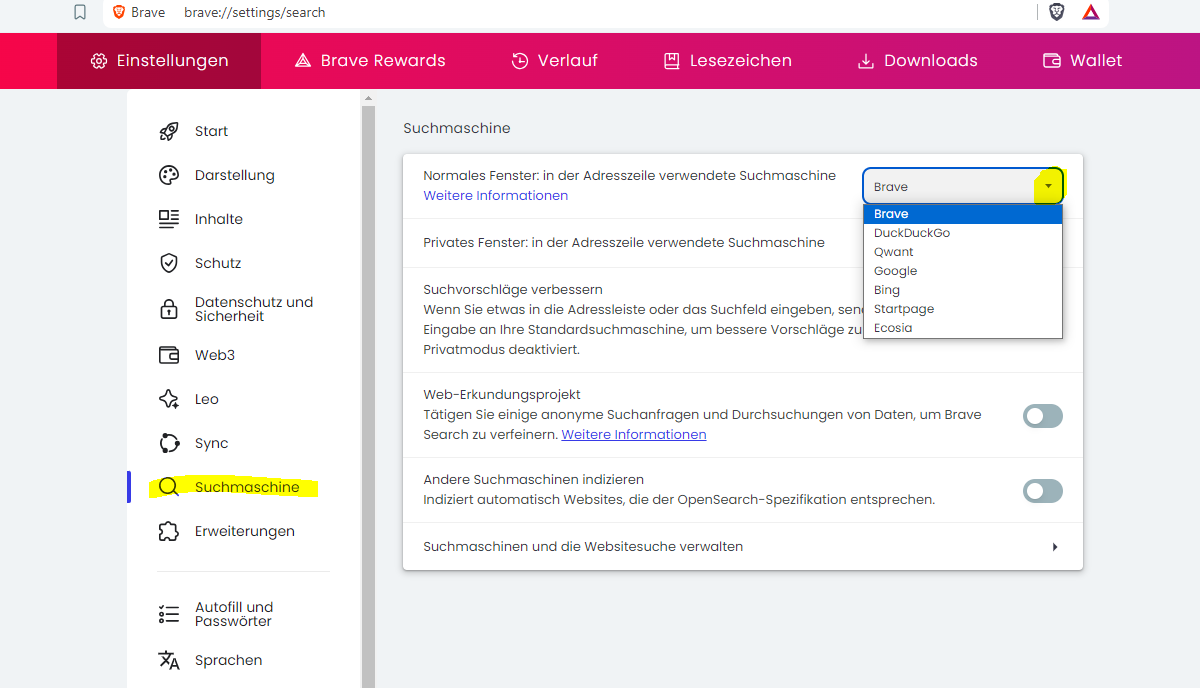This screenshot has height=688, width=1200.
Task: Click the lock icon for Datenschutz und Sicherheit
Action: tap(169, 309)
